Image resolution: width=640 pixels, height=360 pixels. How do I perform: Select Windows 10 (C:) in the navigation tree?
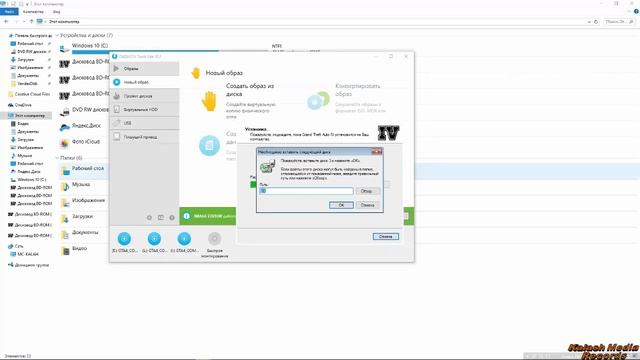(29, 180)
